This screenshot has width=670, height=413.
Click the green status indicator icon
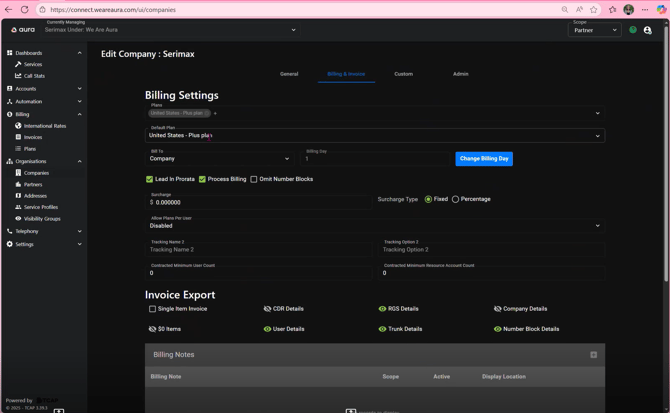point(633,29)
